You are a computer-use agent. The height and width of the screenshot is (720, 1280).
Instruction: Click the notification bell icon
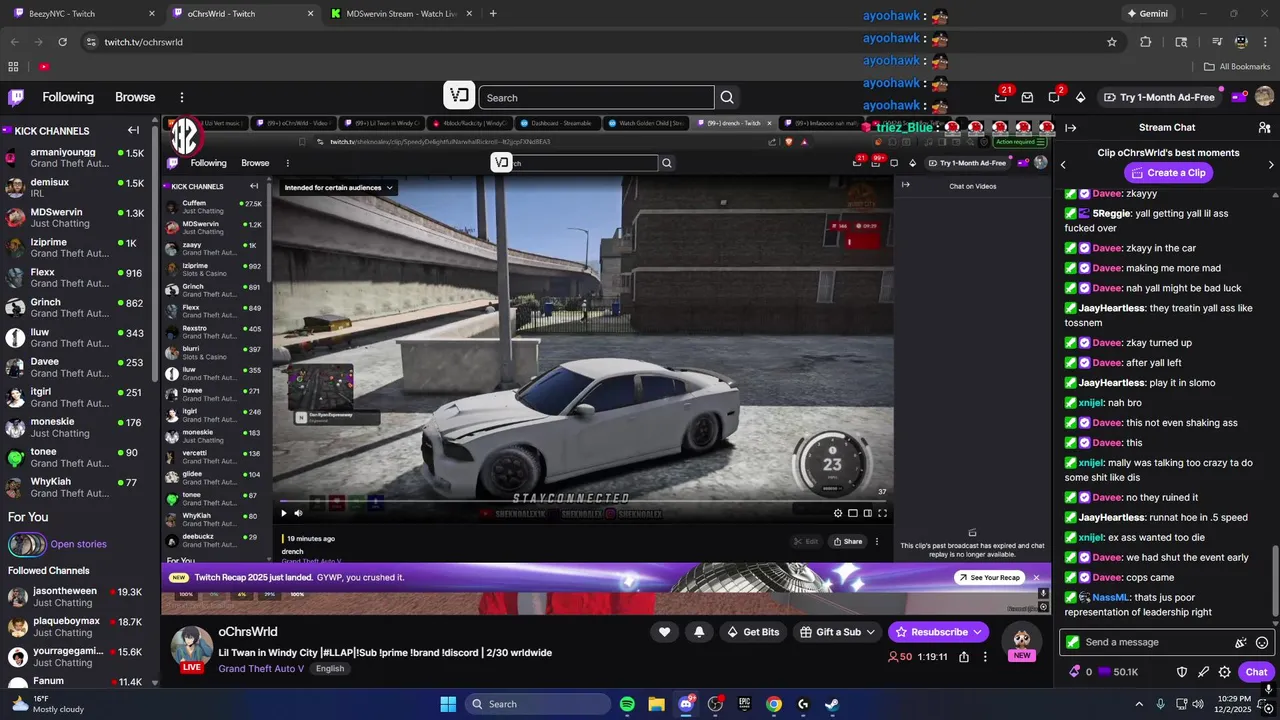(699, 632)
